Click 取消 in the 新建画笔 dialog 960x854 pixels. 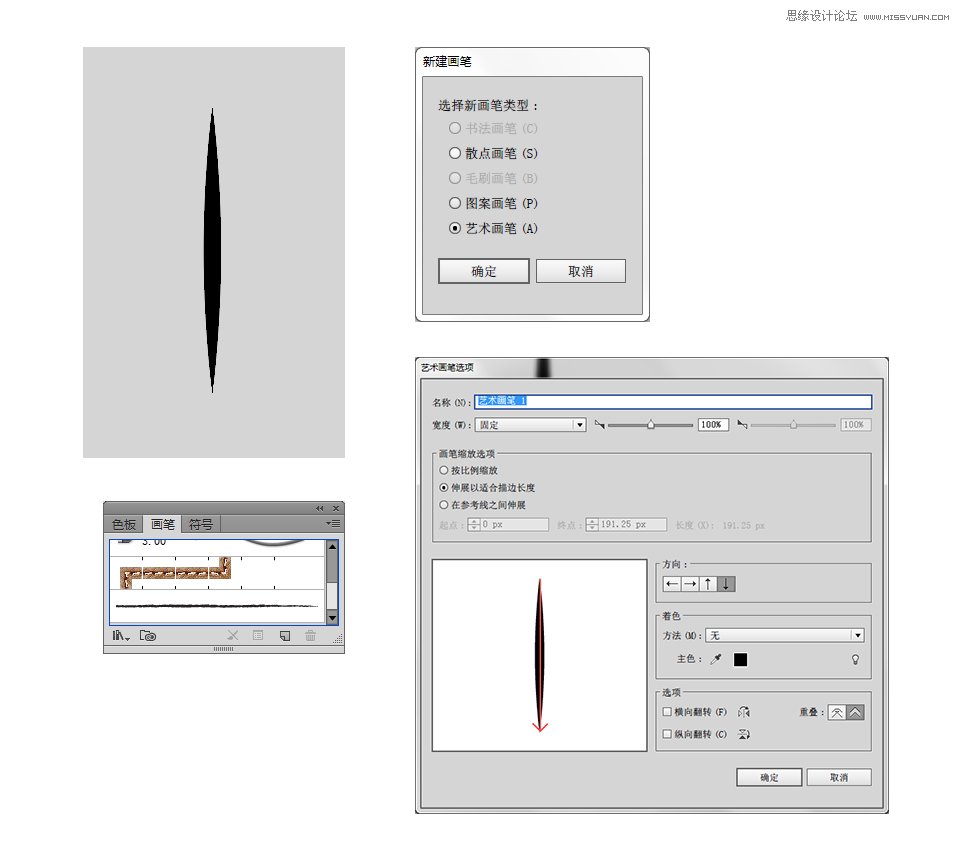581,271
